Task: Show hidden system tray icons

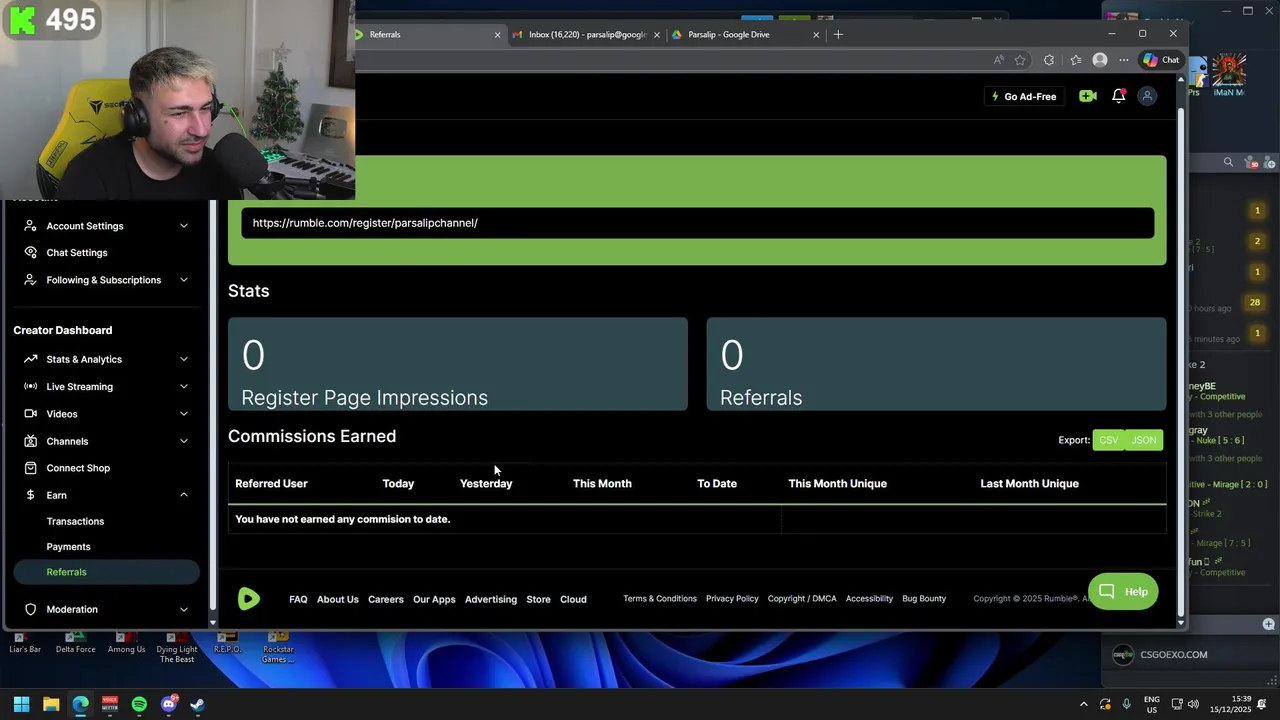Action: [x=1083, y=704]
